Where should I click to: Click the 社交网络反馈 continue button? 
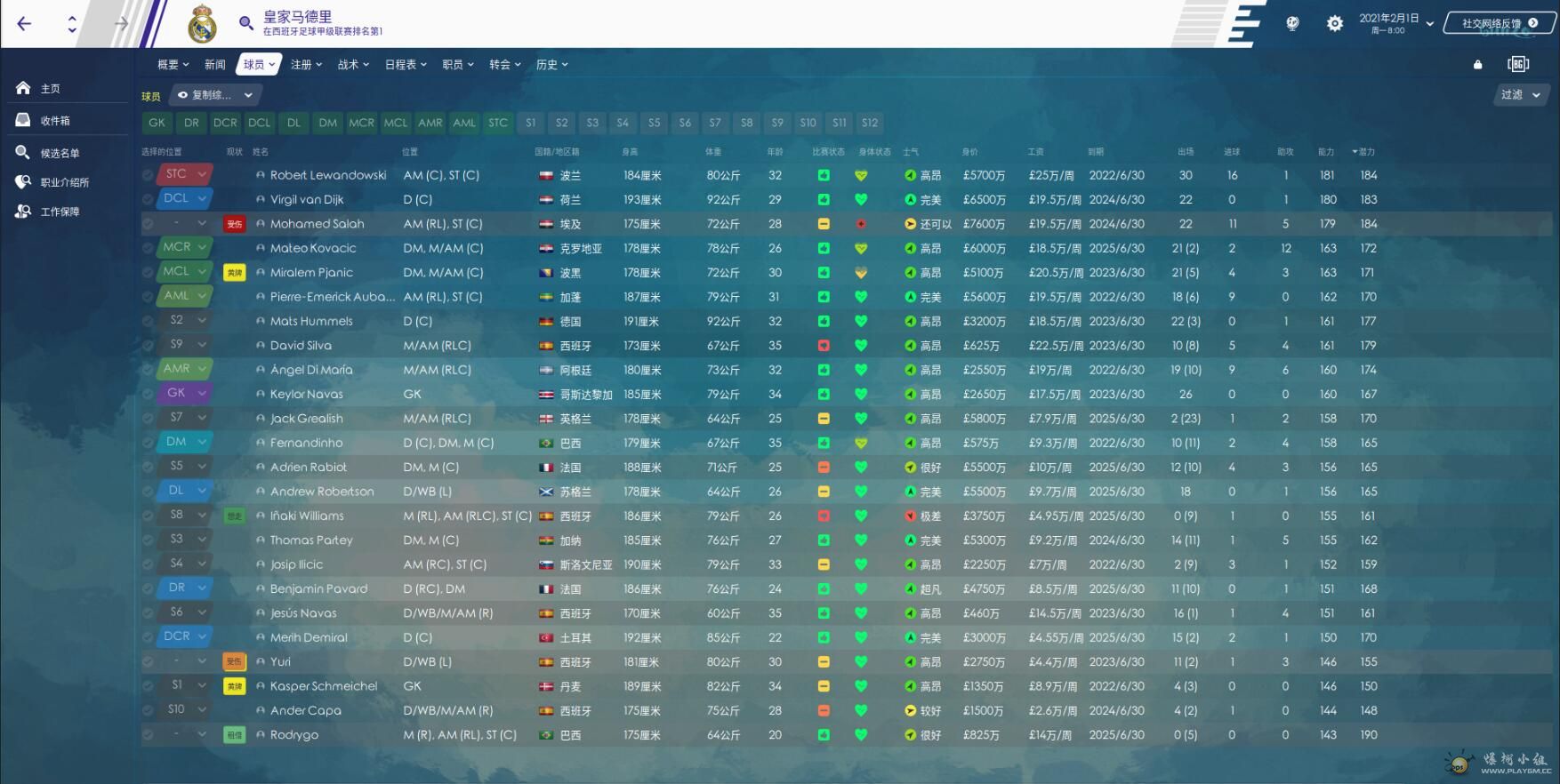(x=1500, y=23)
